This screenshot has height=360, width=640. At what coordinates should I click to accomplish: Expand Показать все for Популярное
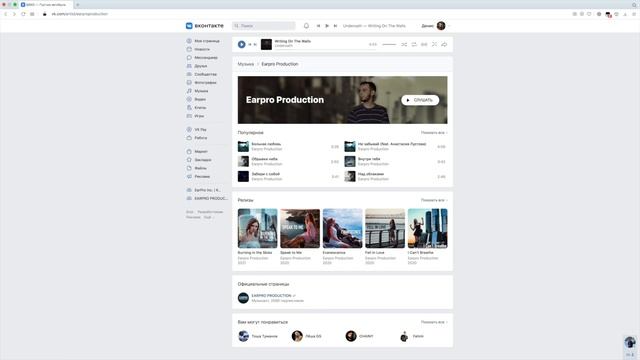pyautogui.click(x=434, y=133)
